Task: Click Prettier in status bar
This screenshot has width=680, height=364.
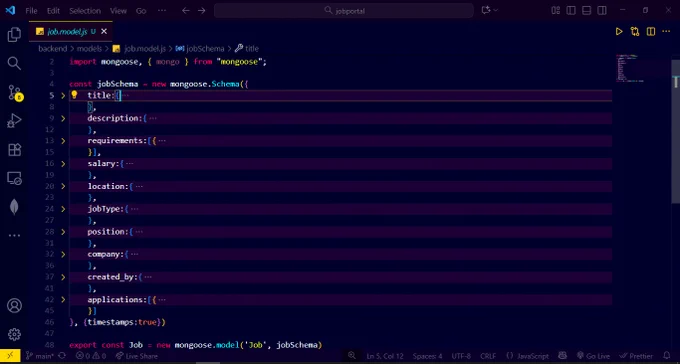Action: pos(636,356)
